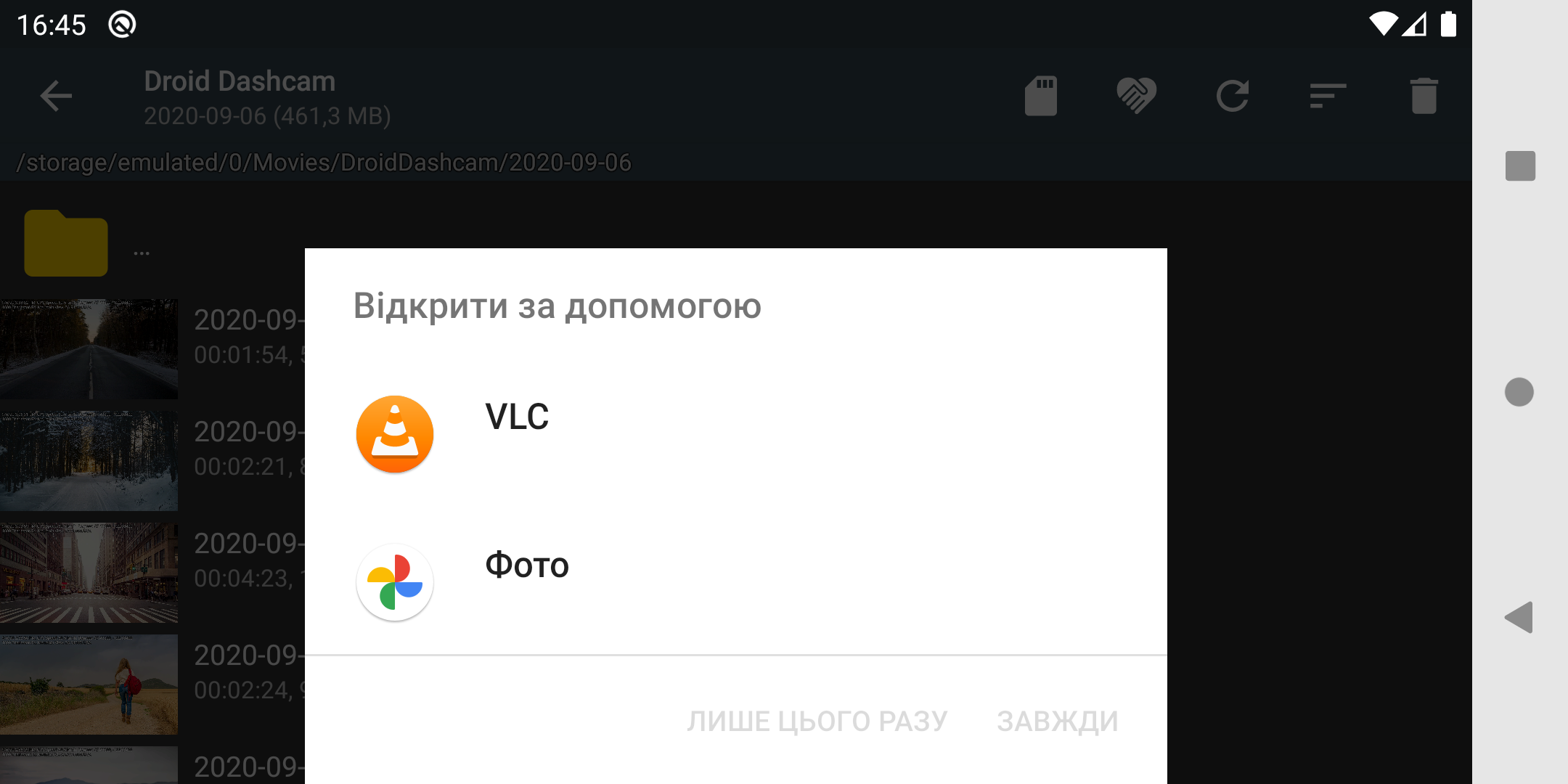Refresh the file list
The height and width of the screenshot is (784, 1568).
(1233, 96)
